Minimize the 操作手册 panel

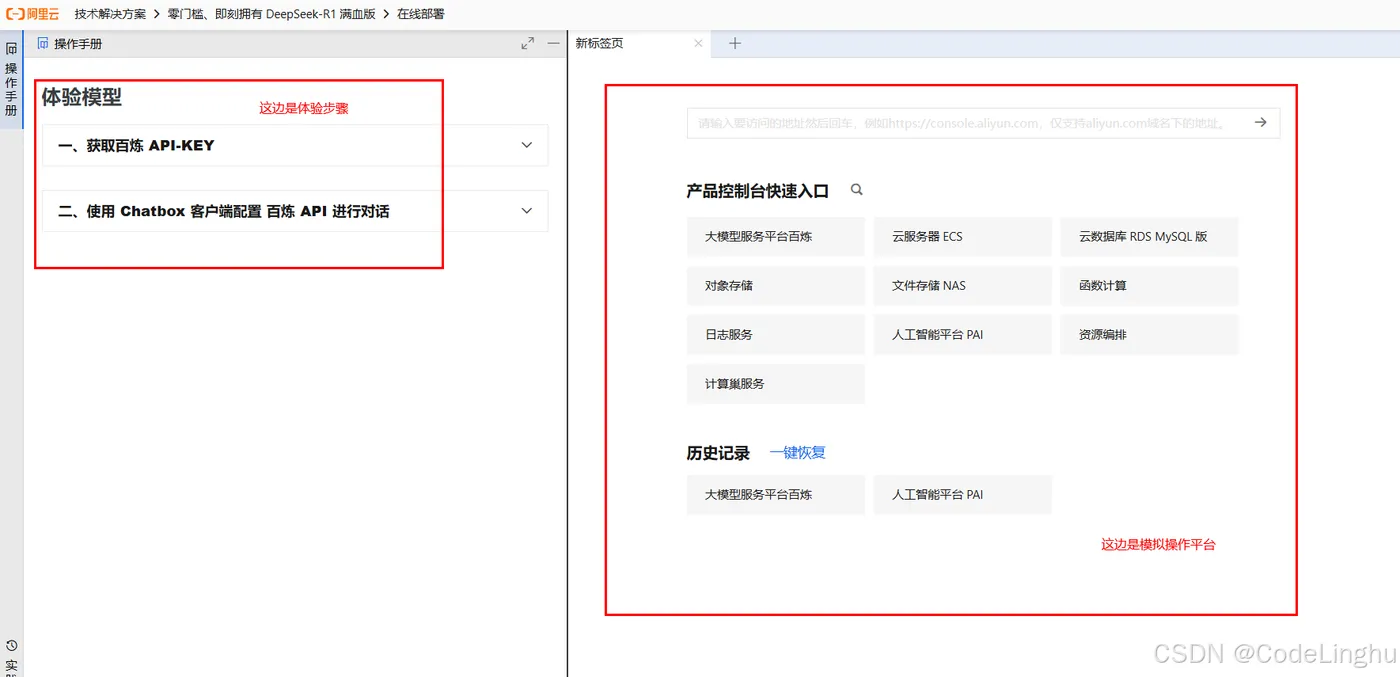[x=553, y=44]
